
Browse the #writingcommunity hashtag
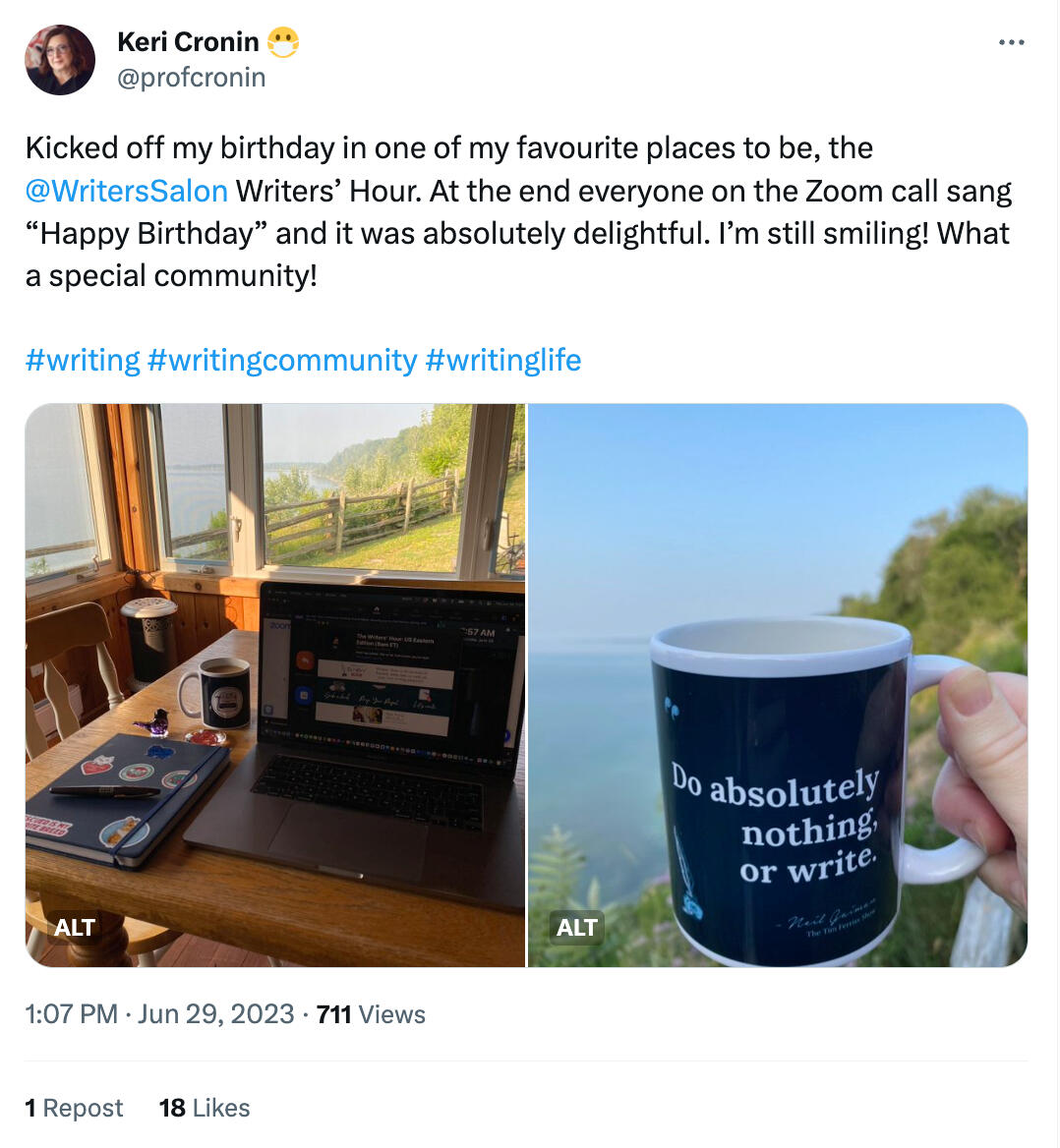[282, 360]
